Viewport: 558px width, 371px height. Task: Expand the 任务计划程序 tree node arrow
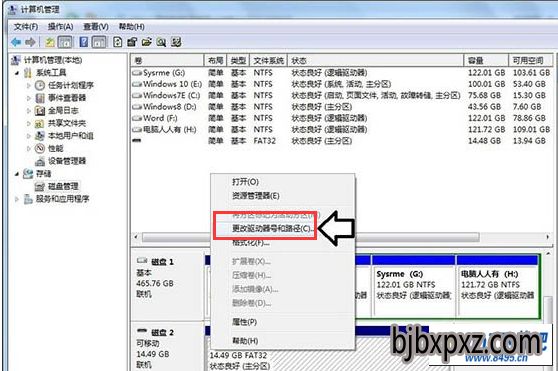click(x=29, y=85)
